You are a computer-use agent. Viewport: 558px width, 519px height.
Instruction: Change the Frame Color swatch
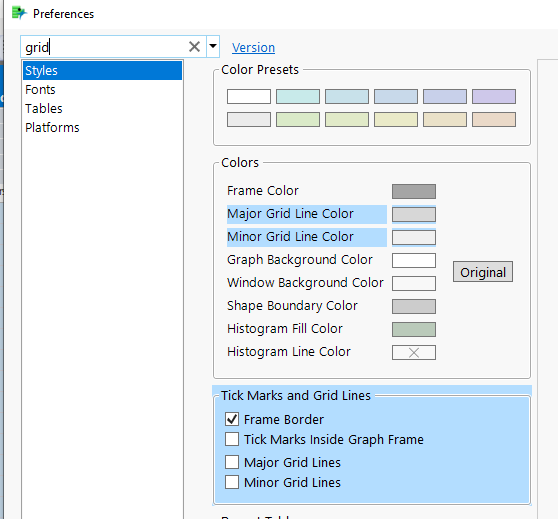click(414, 192)
